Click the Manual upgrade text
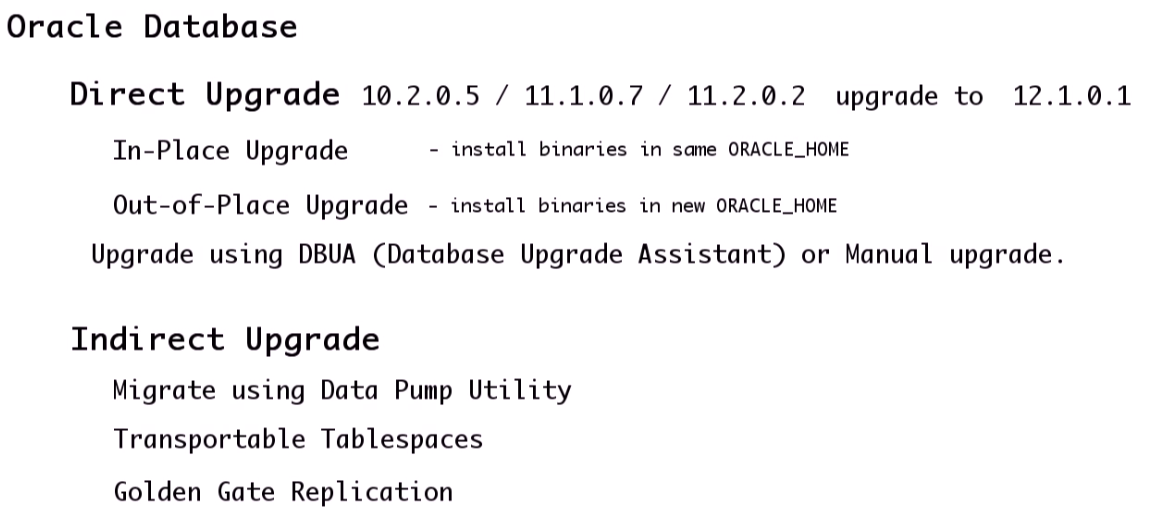Viewport: 1152px width, 525px height. [x=955, y=254]
